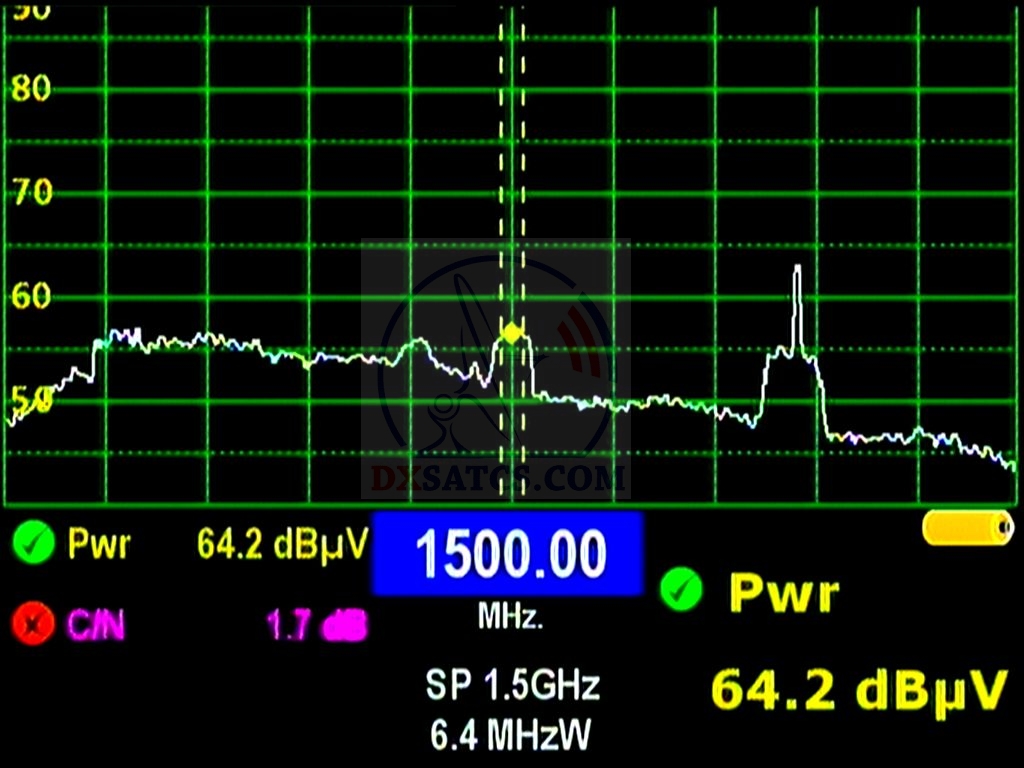Click the 70 label on vertical axis
This screenshot has height=768, width=1024.
coord(30,192)
